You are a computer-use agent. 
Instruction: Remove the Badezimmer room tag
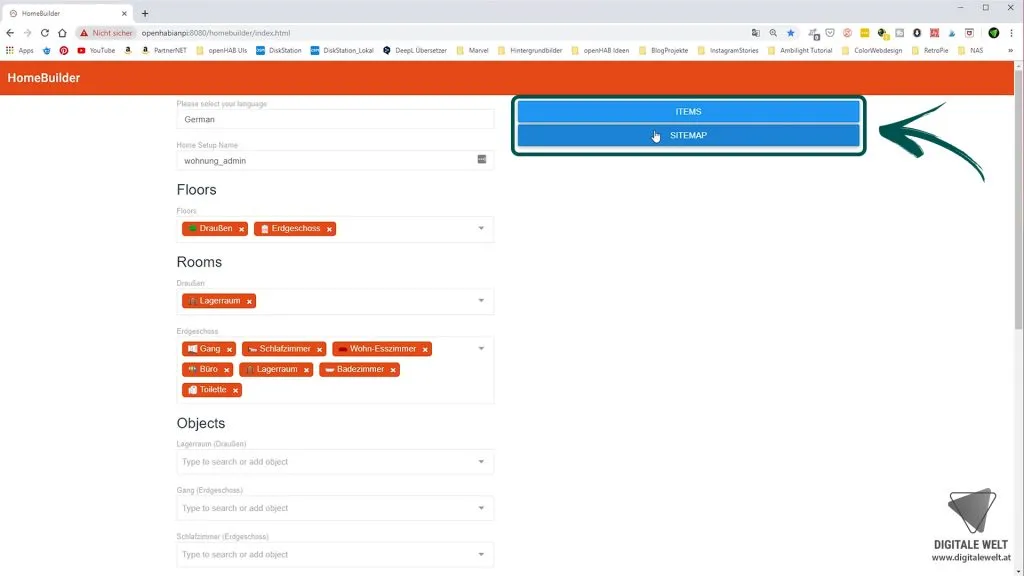click(x=393, y=370)
